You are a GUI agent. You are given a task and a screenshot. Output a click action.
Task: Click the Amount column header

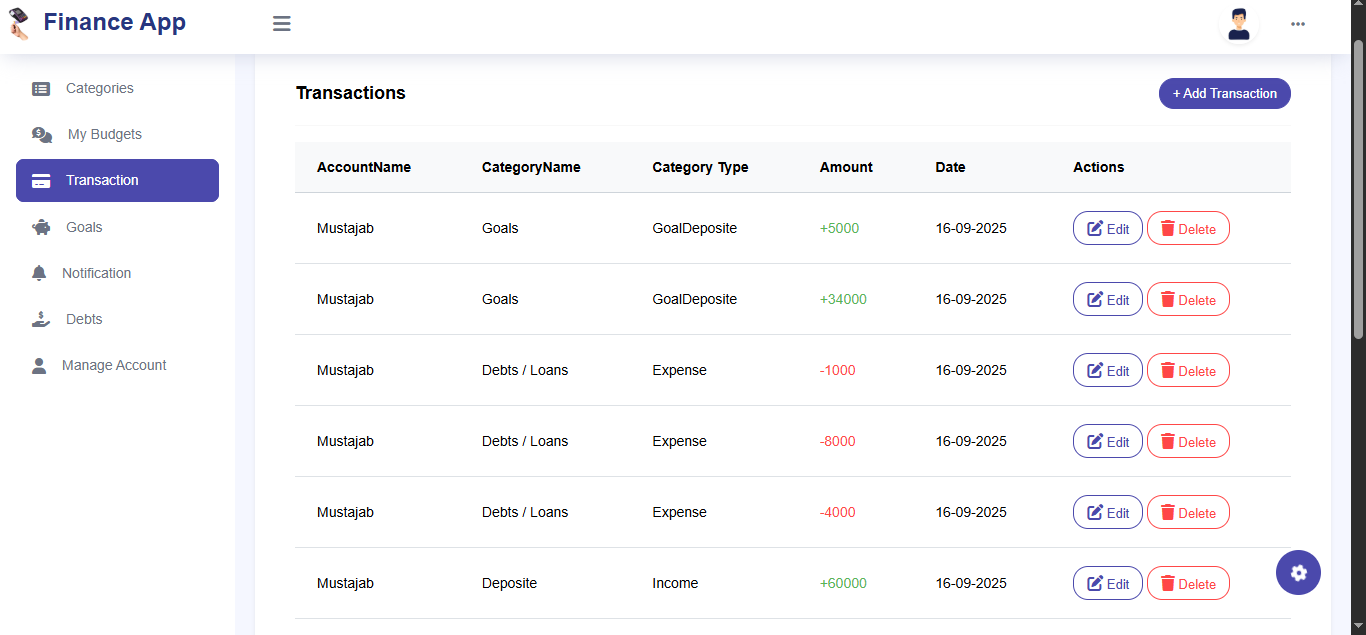click(x=846, y=167)
